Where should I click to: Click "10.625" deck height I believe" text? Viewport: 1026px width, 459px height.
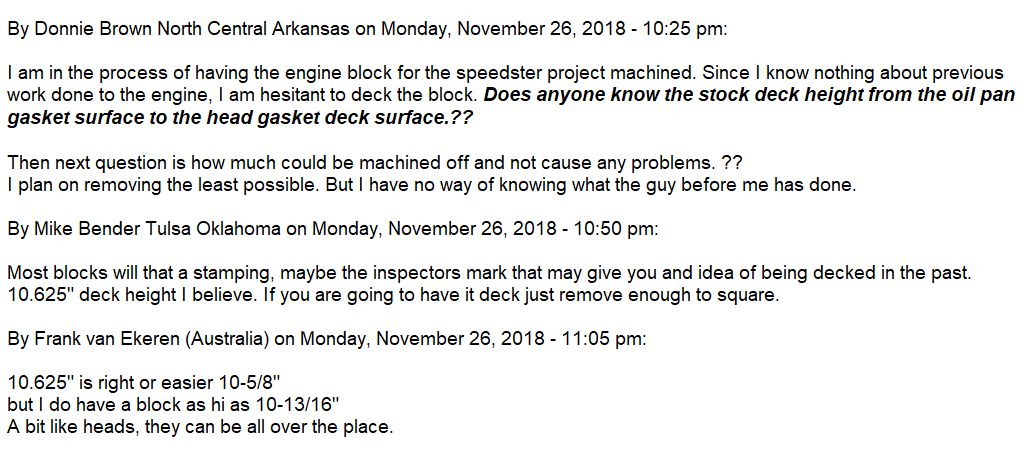click(110, 296)
